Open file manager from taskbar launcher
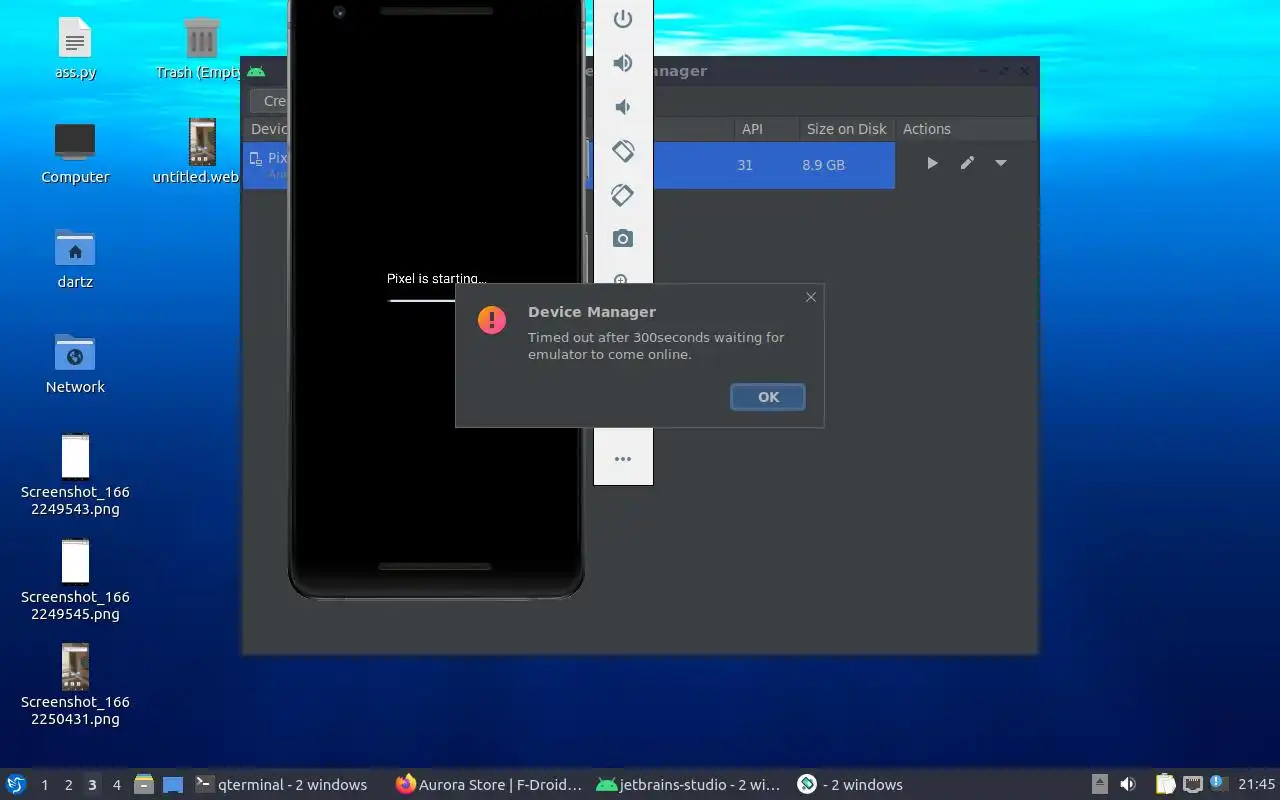Screen dimensions: 1280x800 coord(144,785)
